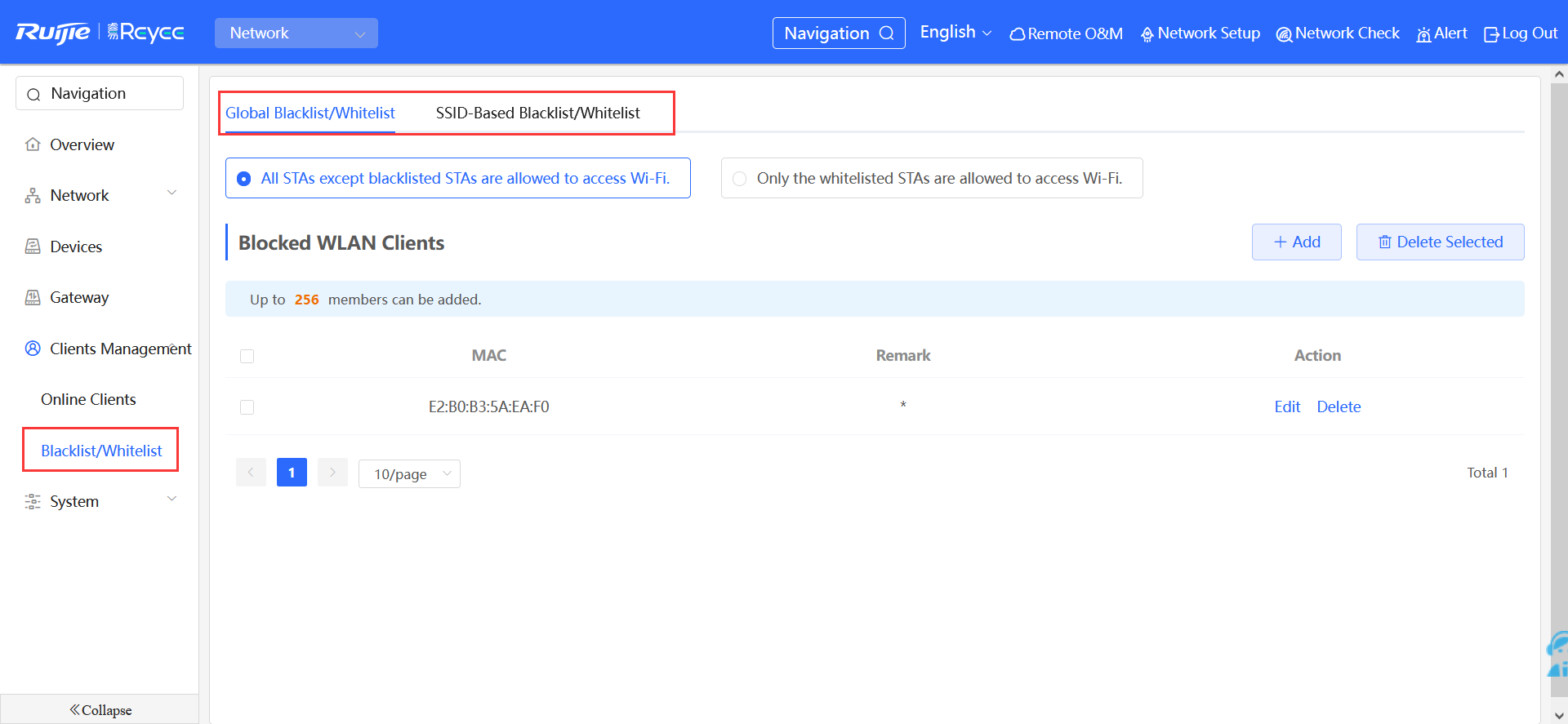The height and width of the screenshot is (724, 1568).
Task: Click the Network Check icon
Action: [1284, 34]
